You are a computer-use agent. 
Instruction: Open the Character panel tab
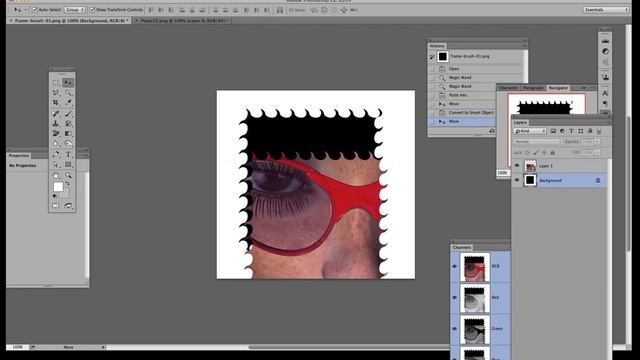(508, 88)
